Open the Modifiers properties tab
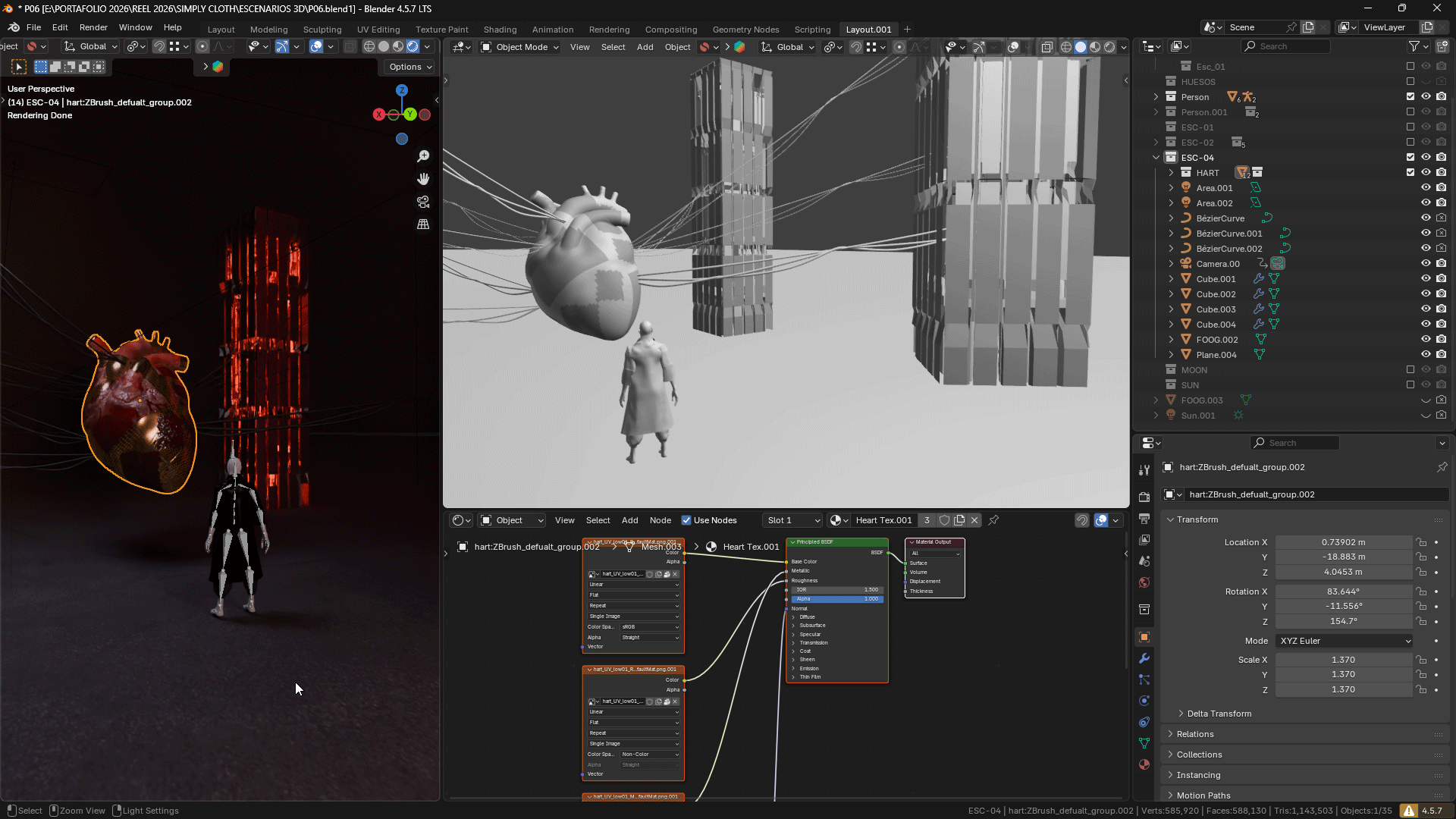The height and width of the screenshot is (819, 1456). pos(1144,658)
